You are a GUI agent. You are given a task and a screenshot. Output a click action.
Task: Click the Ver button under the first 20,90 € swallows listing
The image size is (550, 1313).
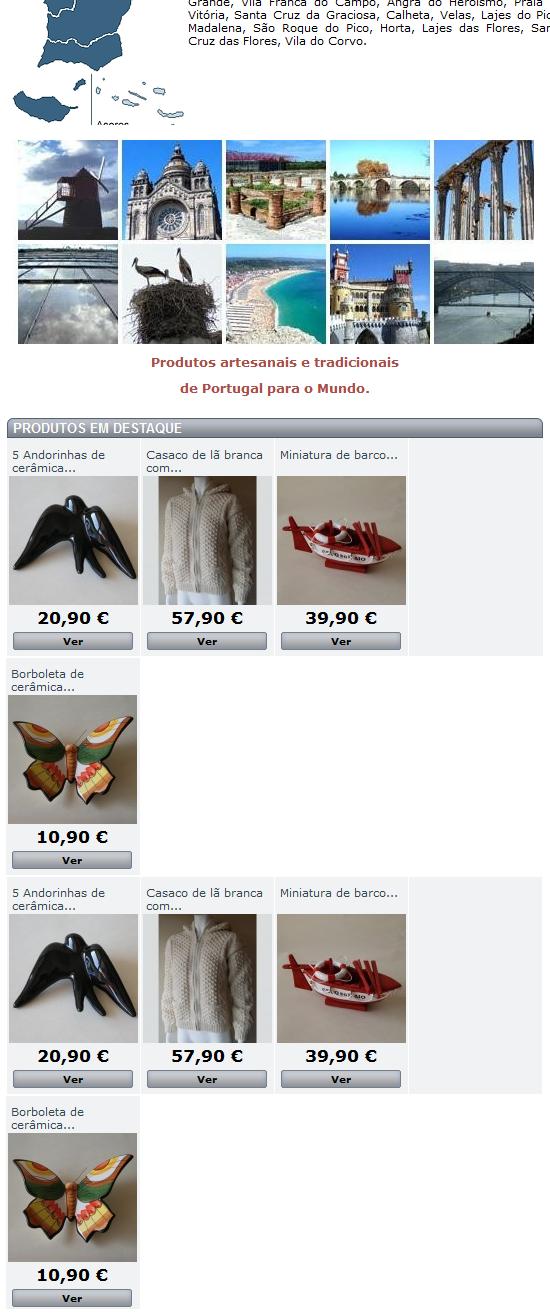73,641
